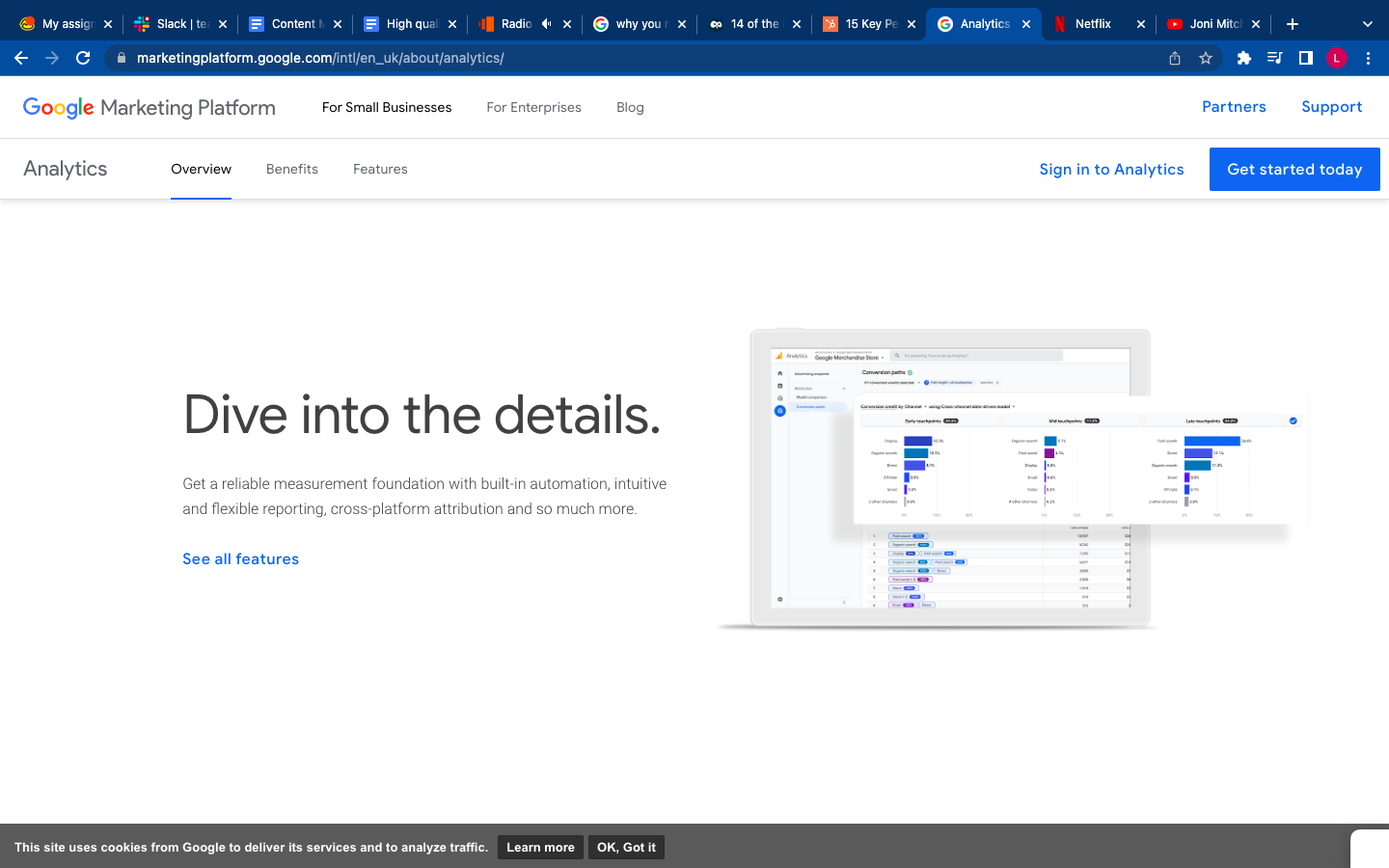The image size is (1389, 868).
Task: Select the Features tab
Action: pos(380,169)
